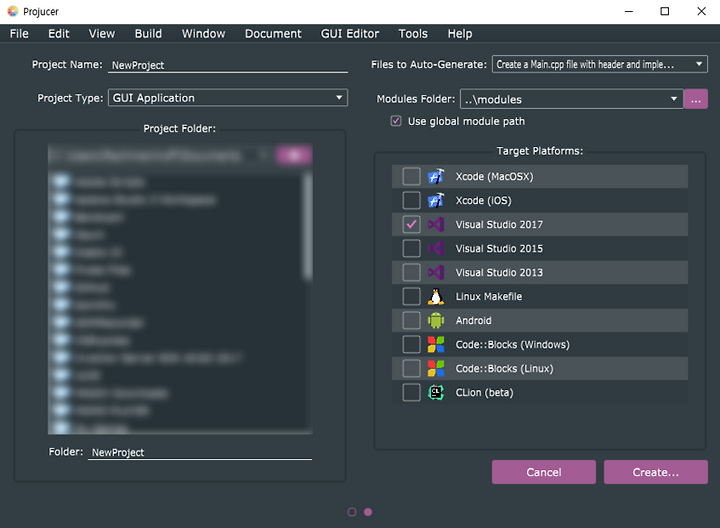Click the Code::Blocks (Windows) icon

[436, 344]
